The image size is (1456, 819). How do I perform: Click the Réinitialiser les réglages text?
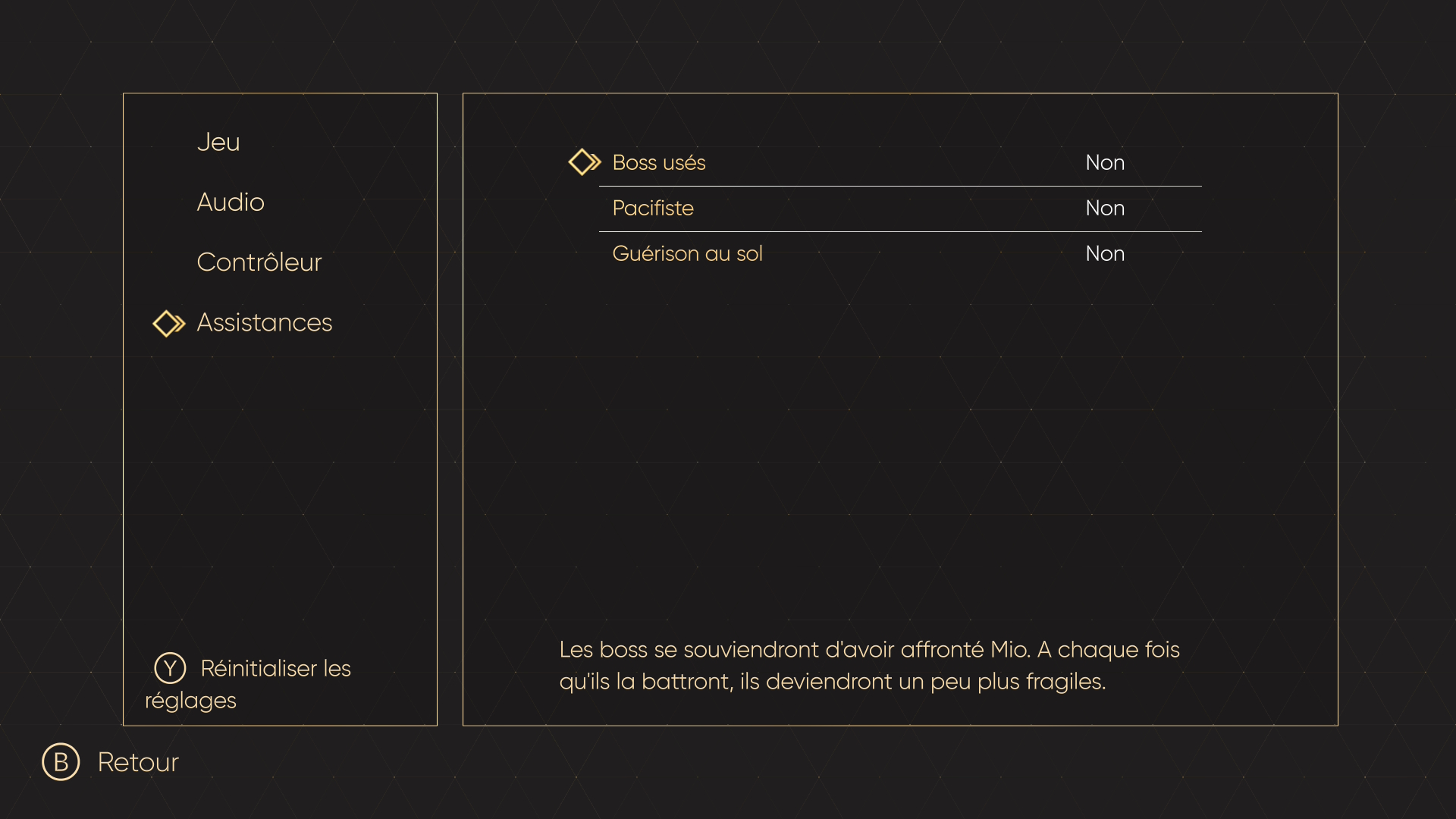(275, 669)
